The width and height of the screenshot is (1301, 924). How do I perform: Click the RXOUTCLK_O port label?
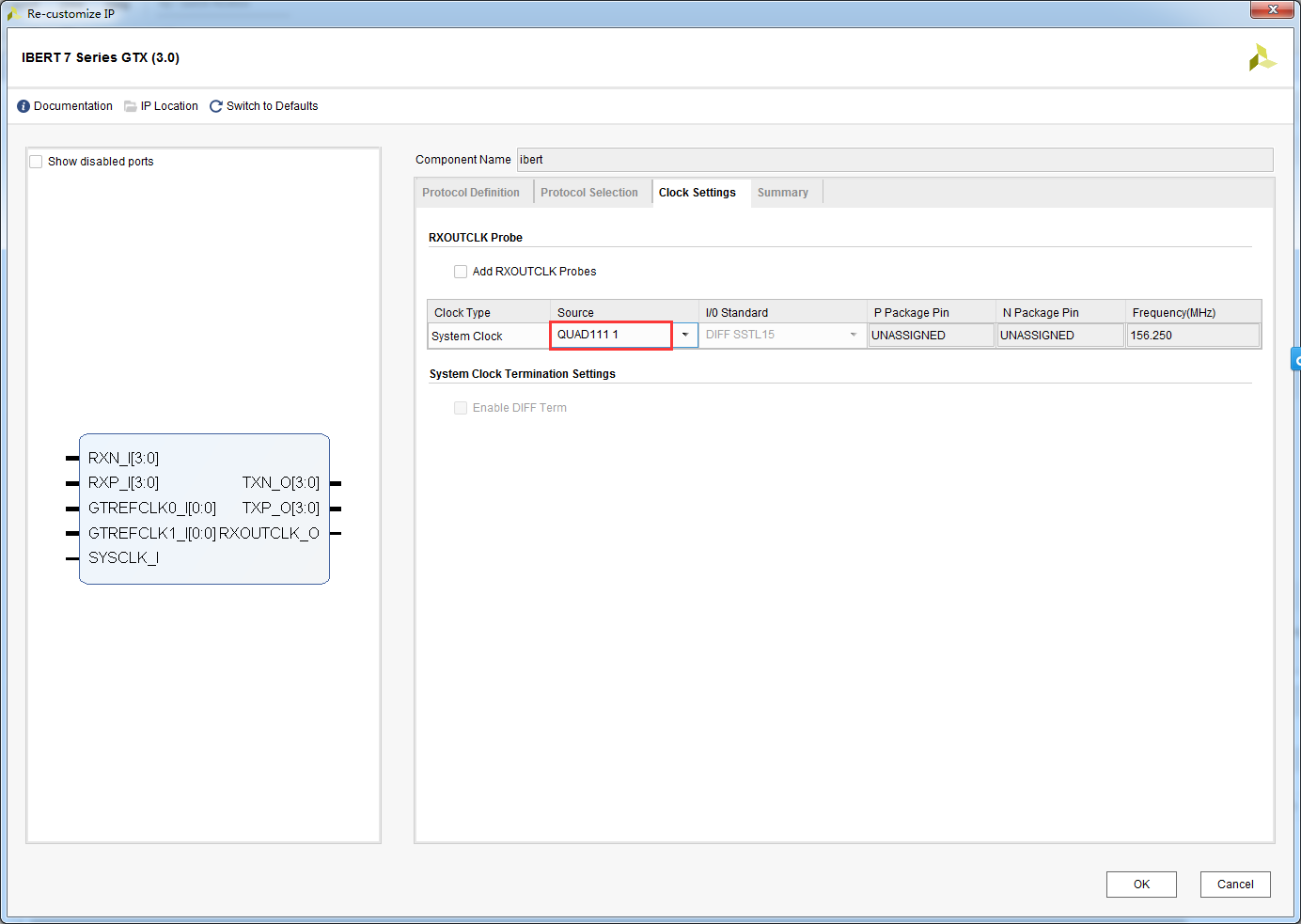click(x=270, y=533)
